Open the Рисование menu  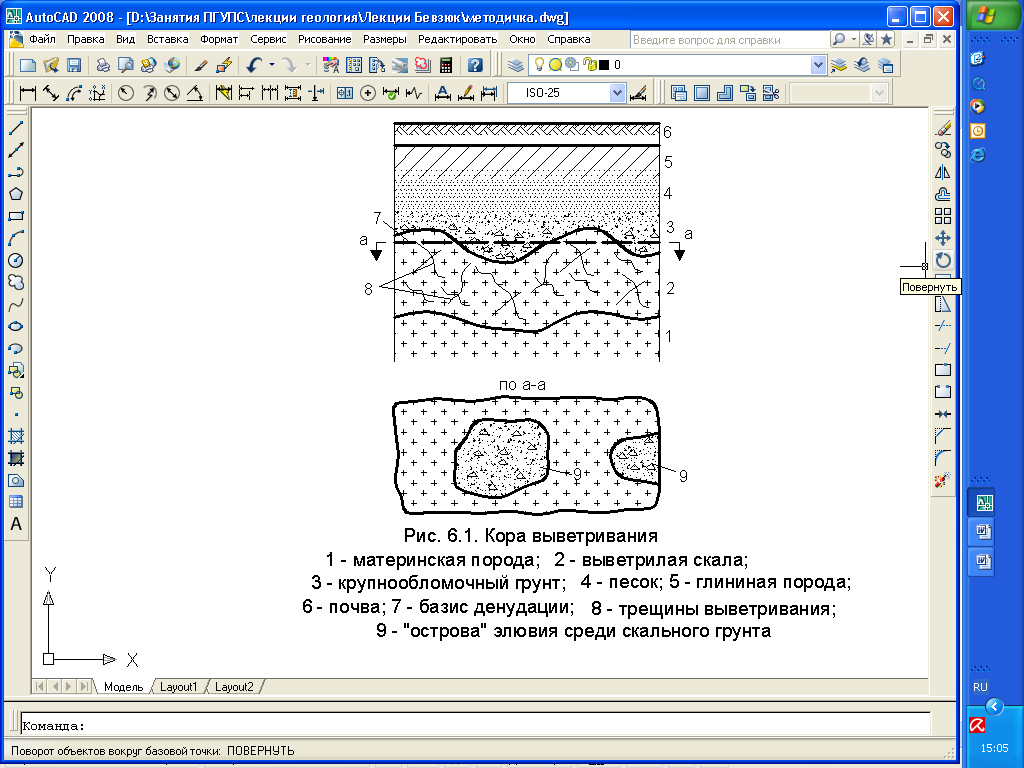(x=325, y=39)
